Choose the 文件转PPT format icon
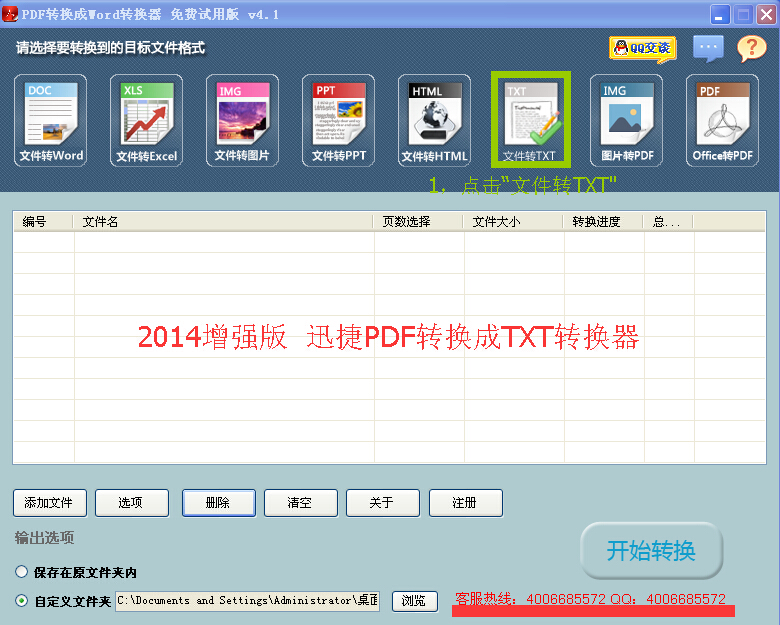Viewport: 780px width, 625px height. (x=338, y=120)
